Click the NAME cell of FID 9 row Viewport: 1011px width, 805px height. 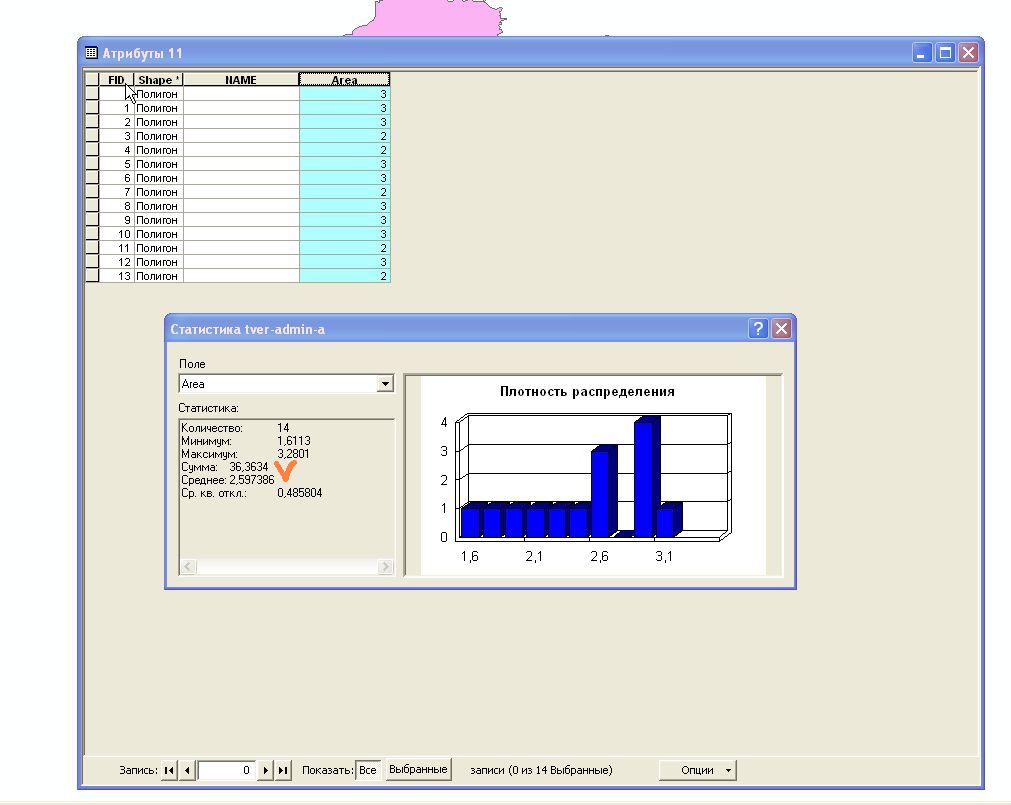(240, 220)
